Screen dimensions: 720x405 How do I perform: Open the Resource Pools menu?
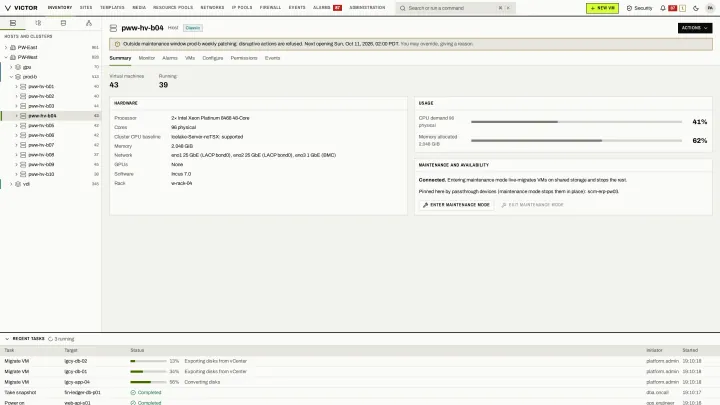click(173, 8)
